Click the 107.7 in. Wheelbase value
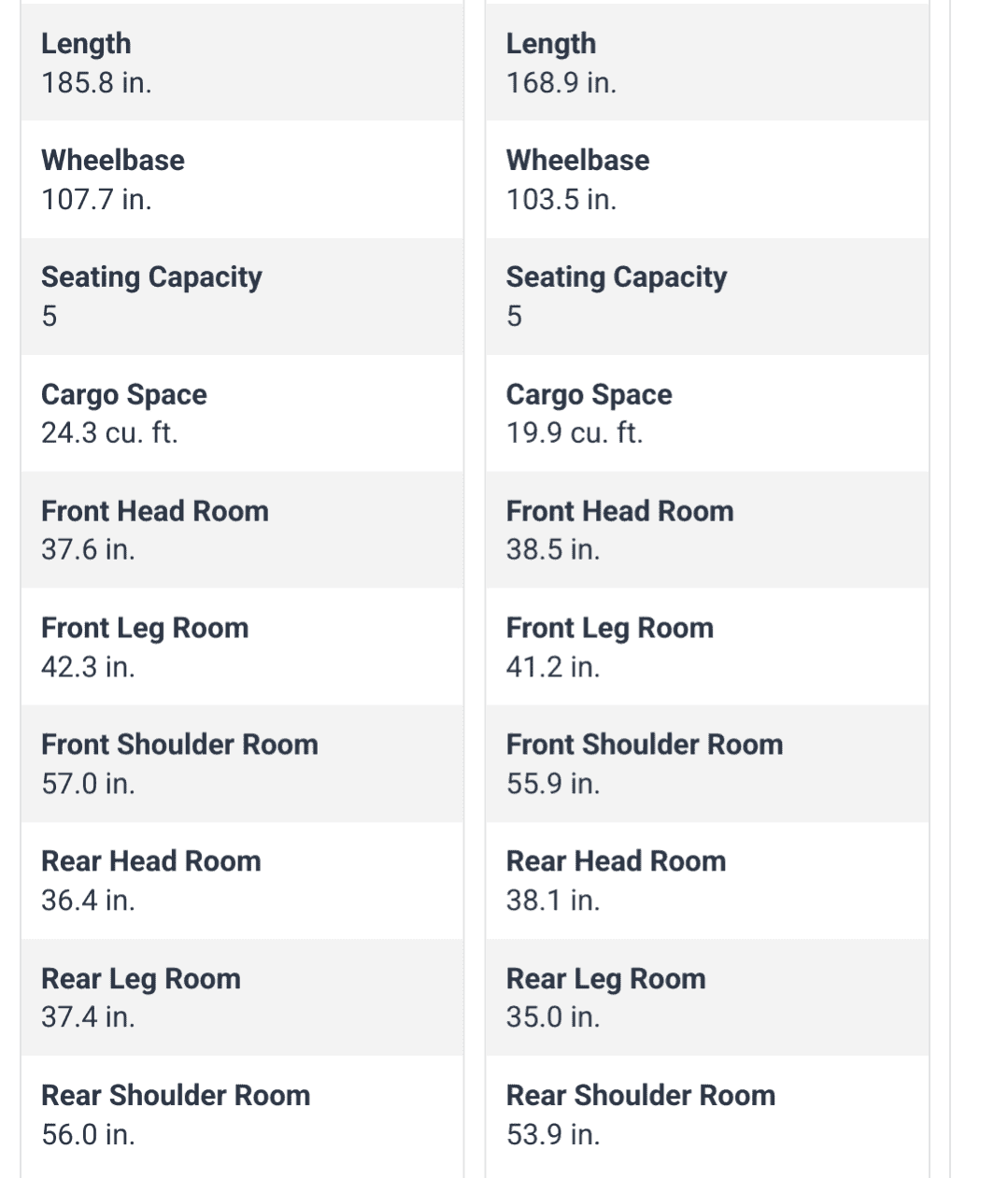Image resolution: width=1008 pixels, height=1178 pixels. click(x=96, y=200)
